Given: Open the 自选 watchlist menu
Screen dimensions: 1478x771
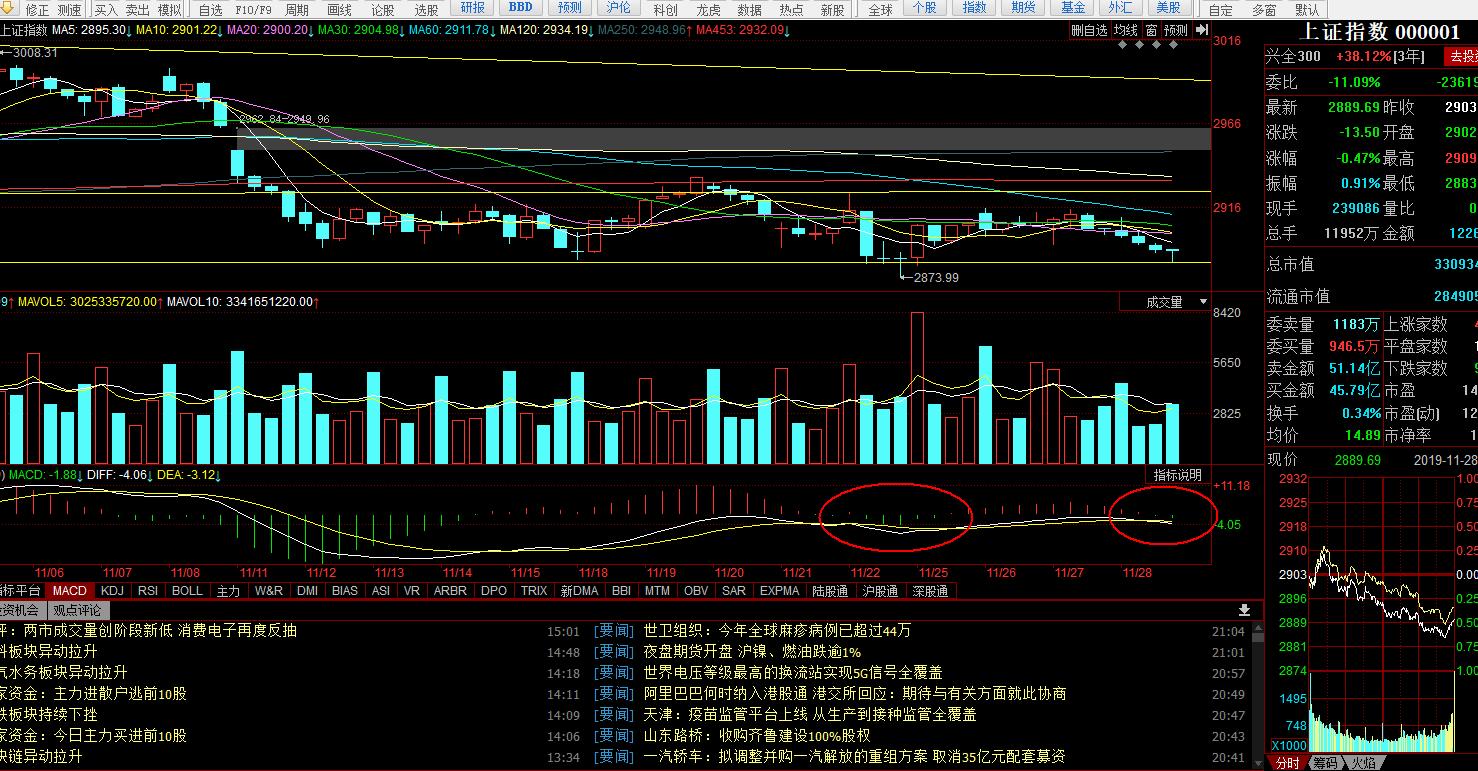Looking at the screenshot, I should tap(210, 9).
